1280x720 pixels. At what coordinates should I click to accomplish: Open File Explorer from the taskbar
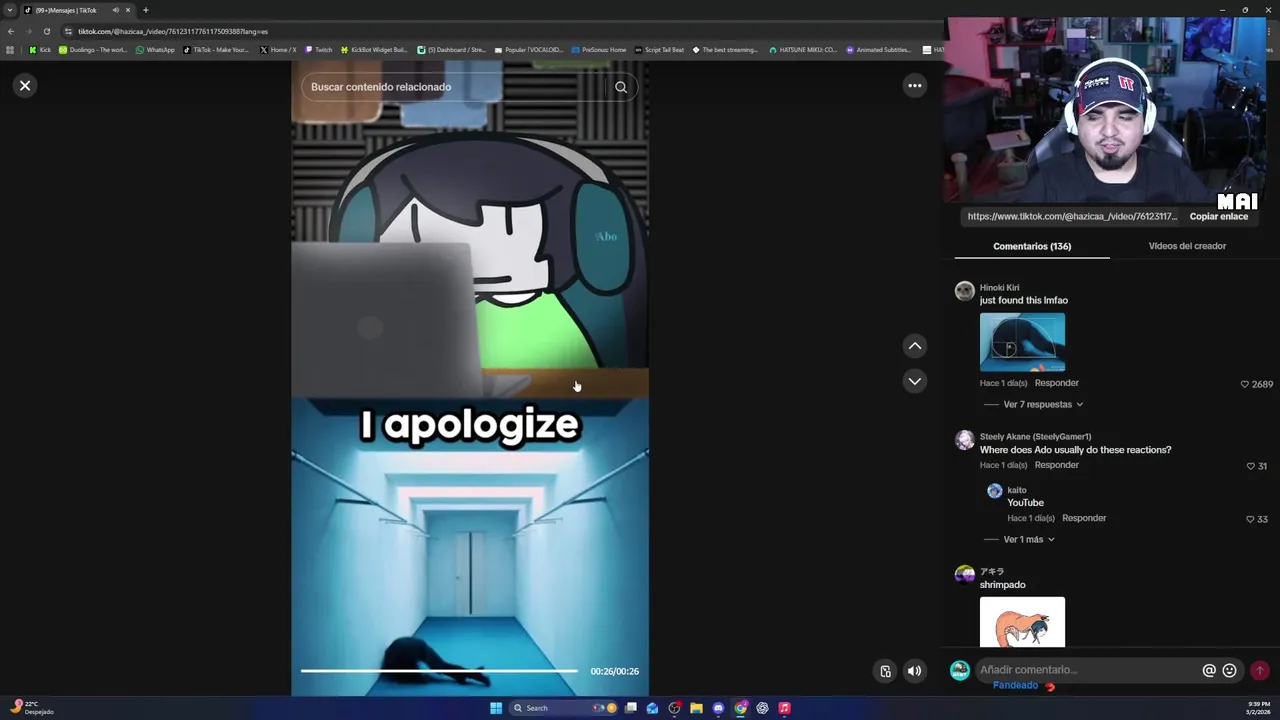pyautogui.click(x=696, y=708)
